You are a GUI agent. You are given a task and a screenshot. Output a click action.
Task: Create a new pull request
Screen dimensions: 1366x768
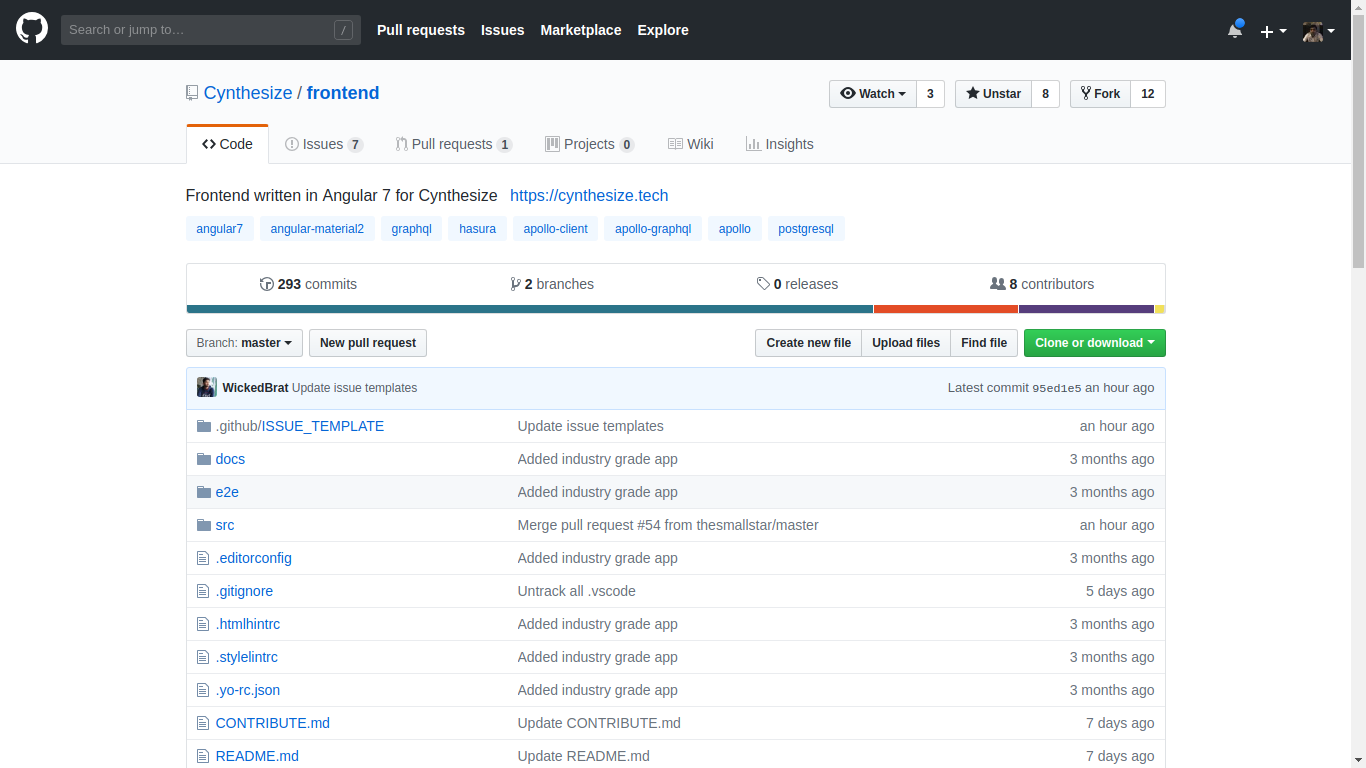(x=367, y=342)
